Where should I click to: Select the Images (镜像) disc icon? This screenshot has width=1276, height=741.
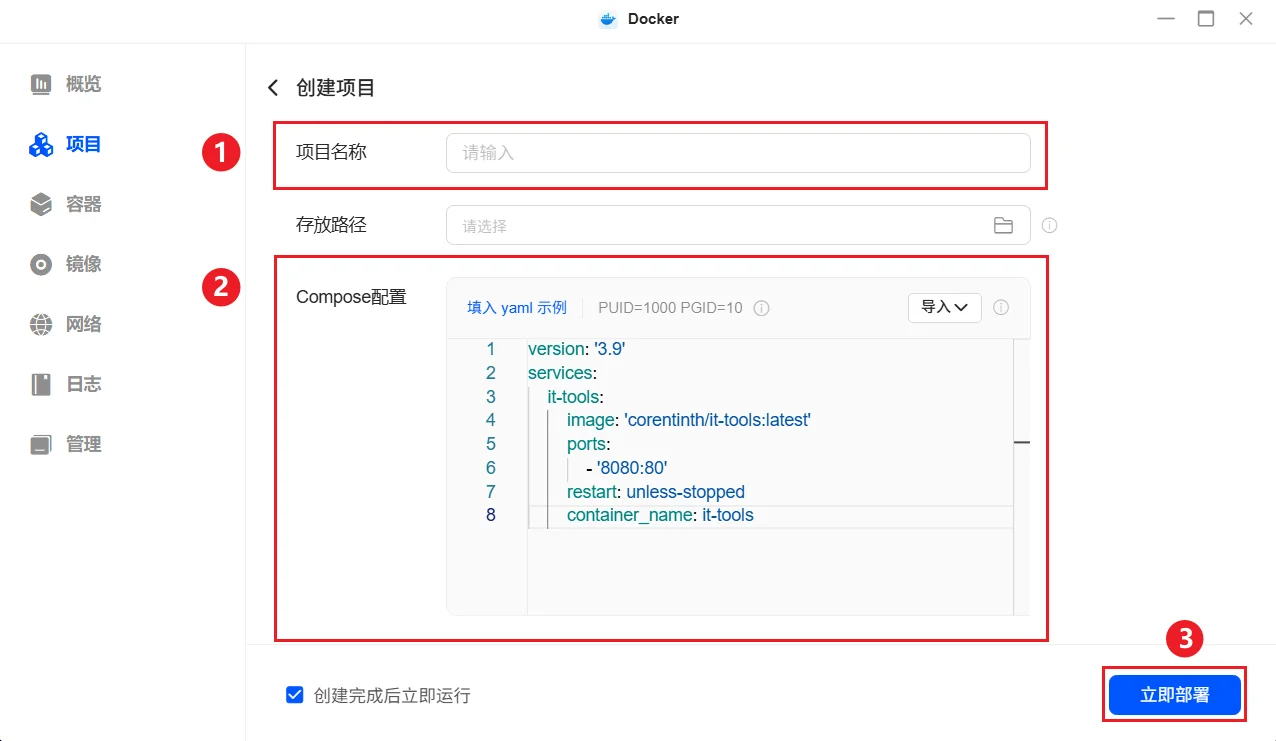pos(41,265)
